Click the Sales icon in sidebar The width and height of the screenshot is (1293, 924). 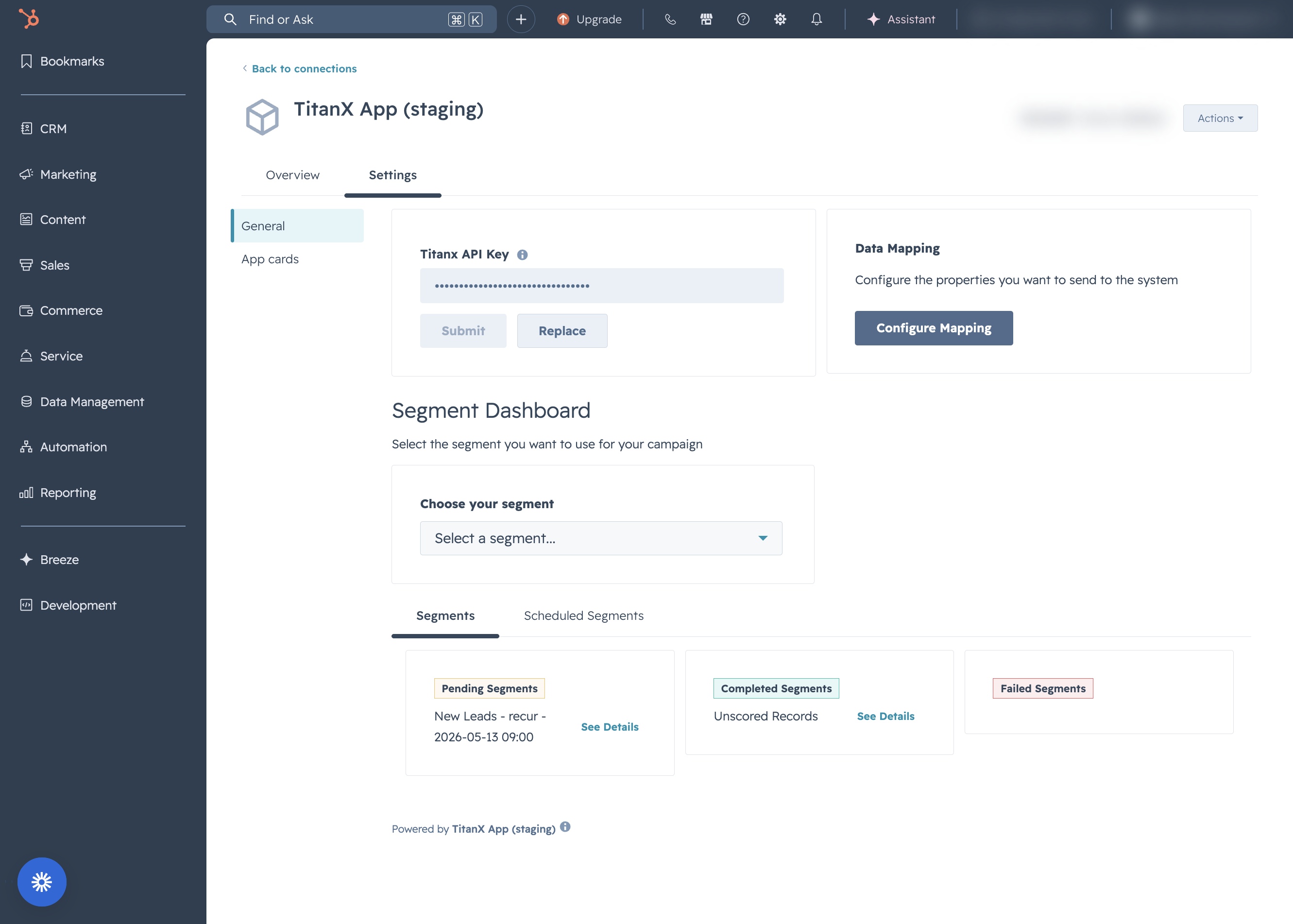[26, 265]
